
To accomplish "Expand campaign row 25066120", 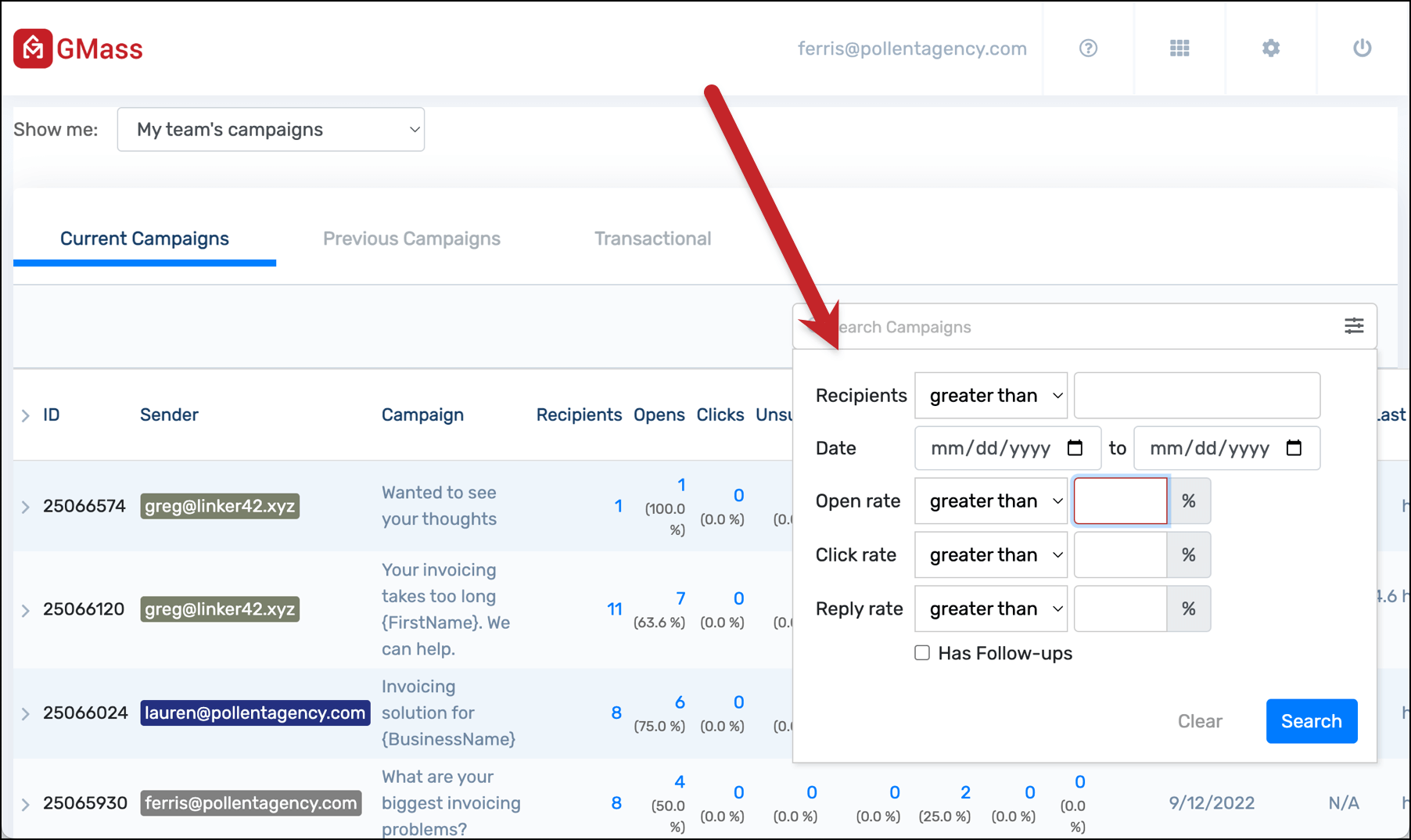I will (x=25, y=610).
